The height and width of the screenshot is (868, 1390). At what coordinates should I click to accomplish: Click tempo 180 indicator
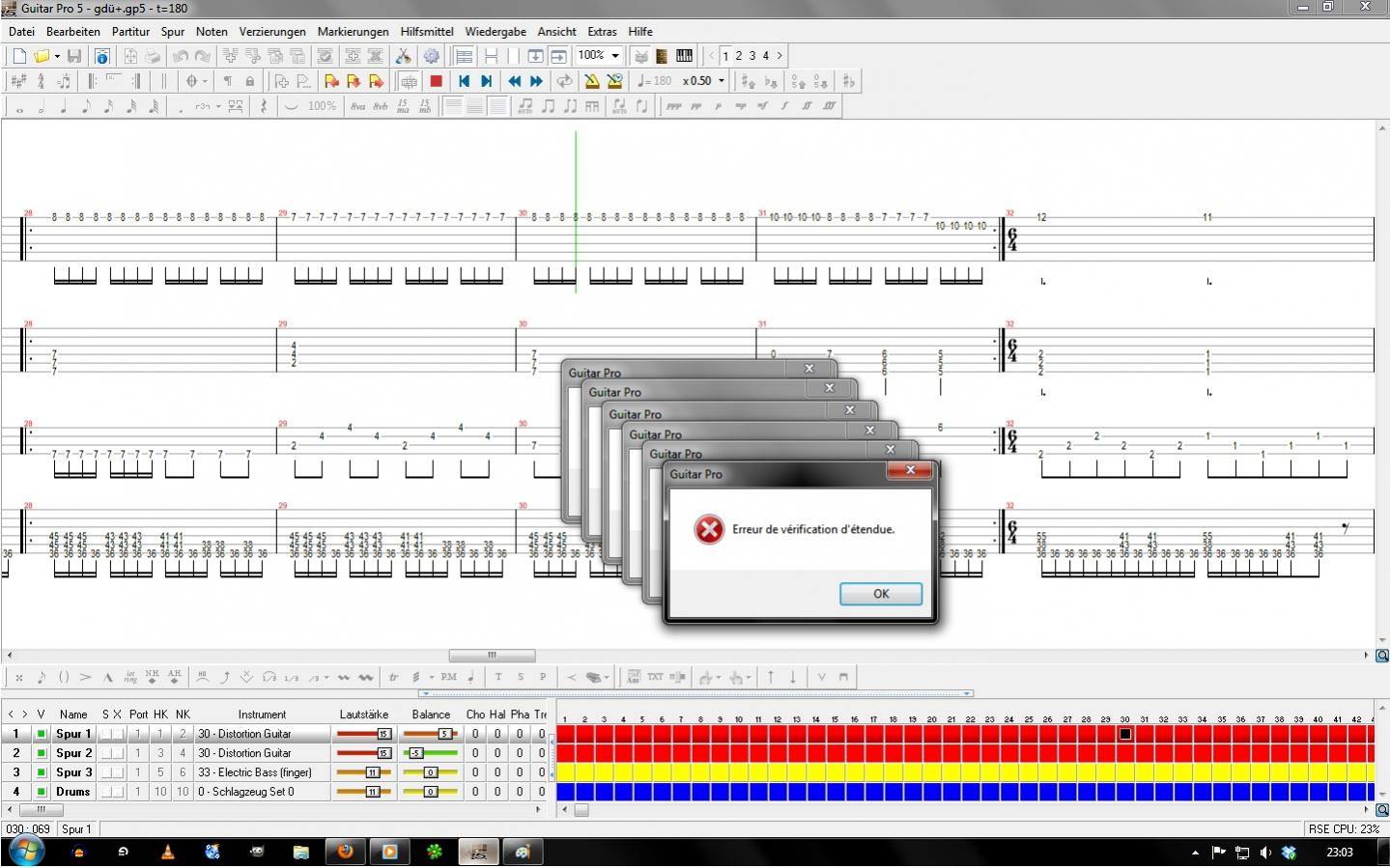(x=655, y=81)
